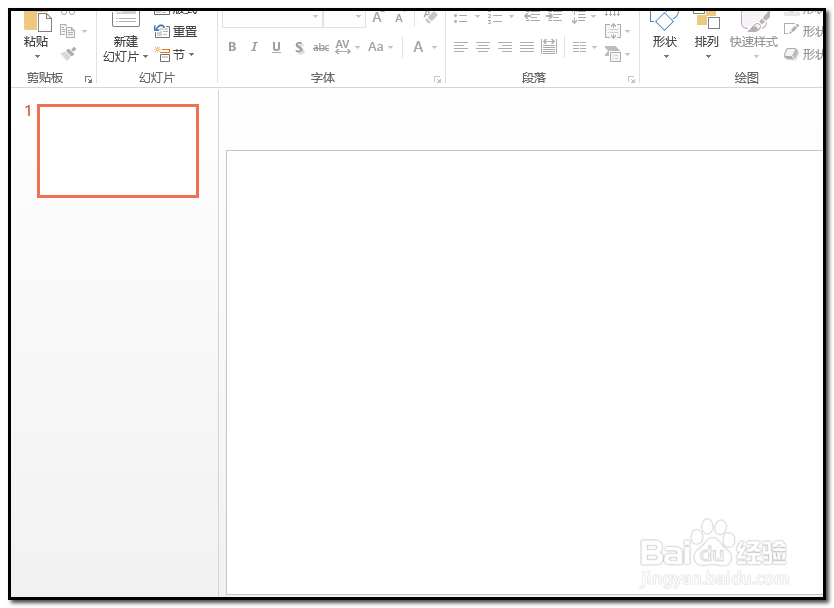Open the Font Color dropdown arrow
The width and height of the screenshot is (834, 608).
[435, 47]
